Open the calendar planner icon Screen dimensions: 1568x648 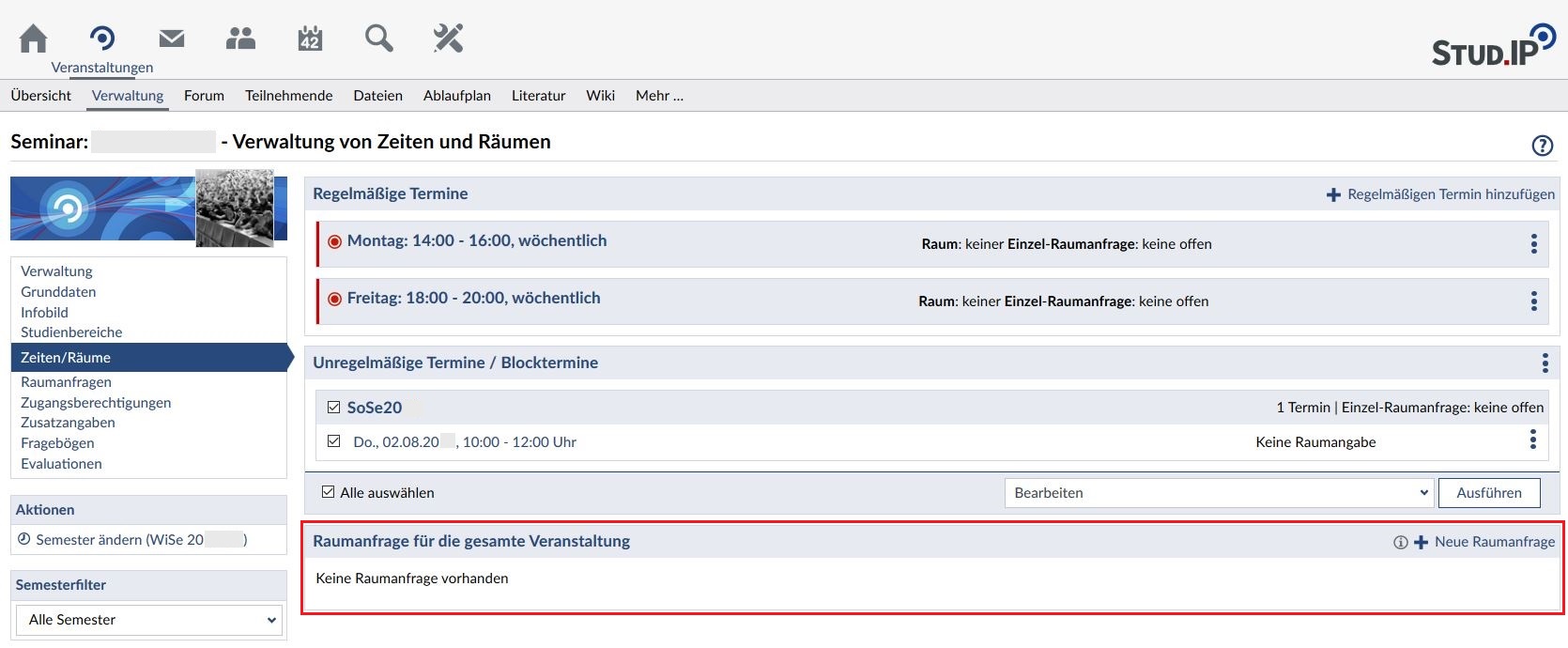[310, 39]
